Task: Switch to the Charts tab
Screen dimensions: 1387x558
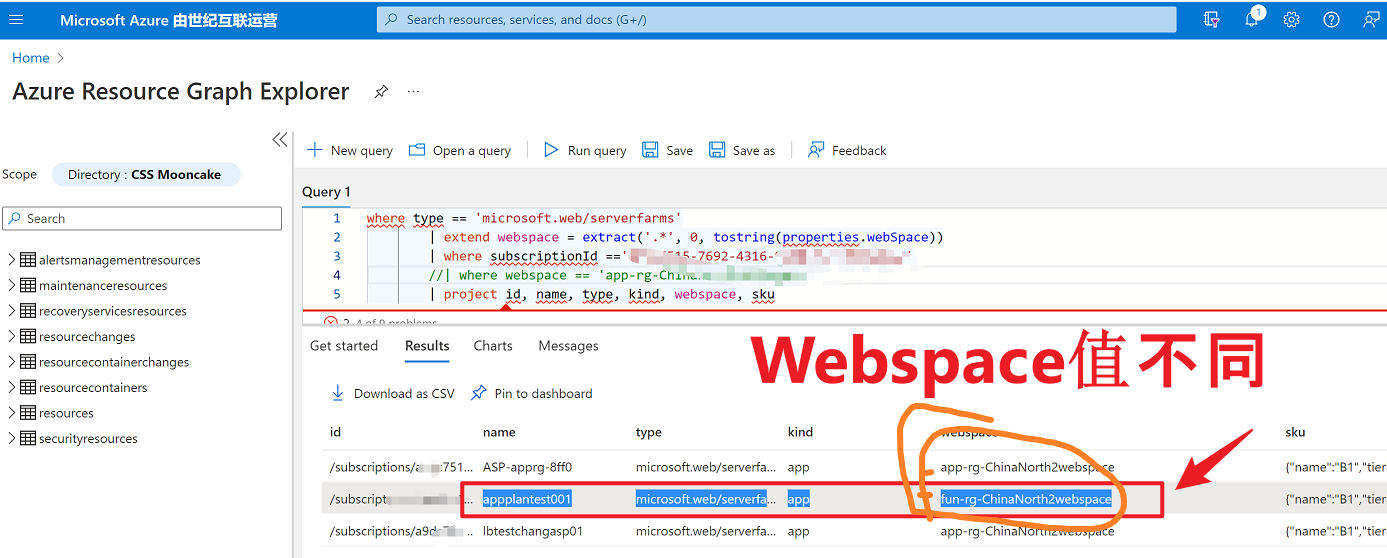Action: (493, 346)
